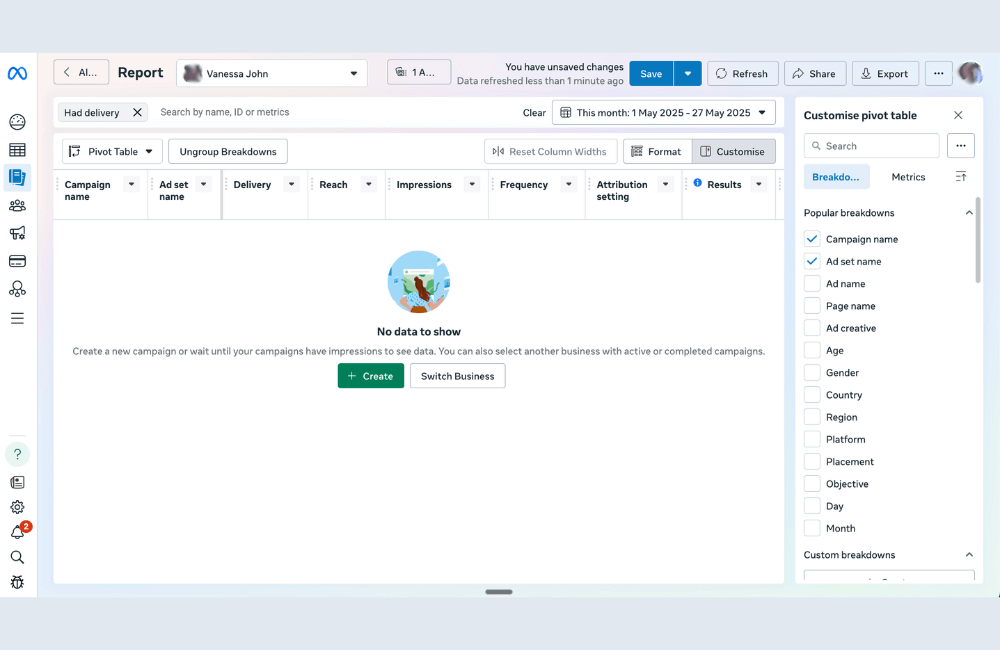Open Notifications bell icon
The height and width of the screenshot is (650, 1000).
coord(17,532)
